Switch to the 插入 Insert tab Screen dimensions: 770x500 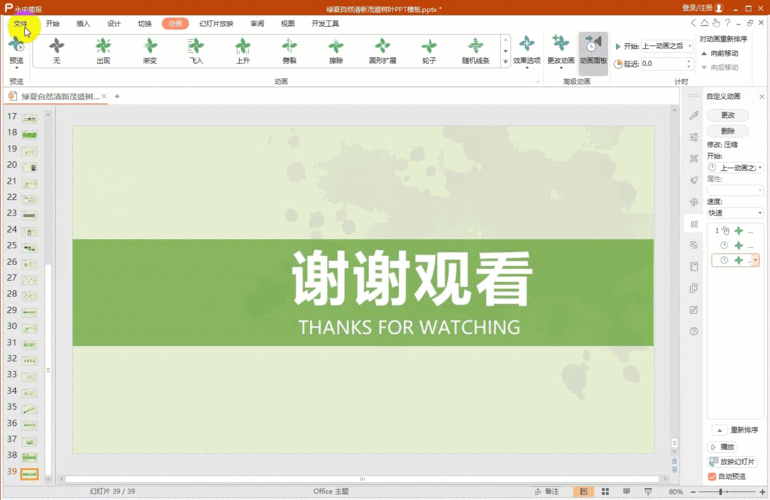click(83, 24)
